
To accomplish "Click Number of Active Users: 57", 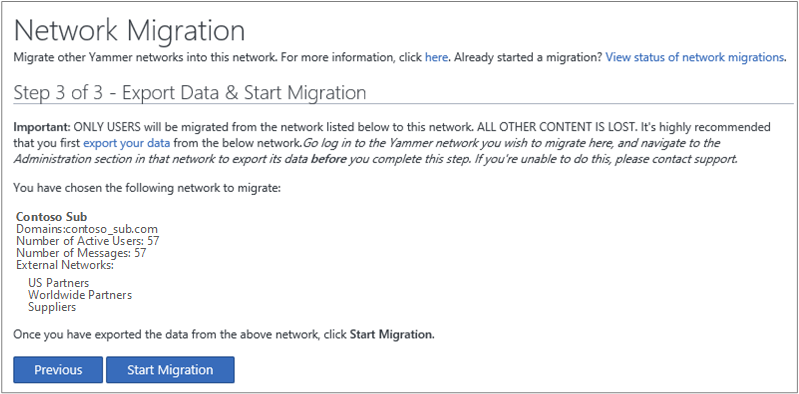I will coord(88,241).
